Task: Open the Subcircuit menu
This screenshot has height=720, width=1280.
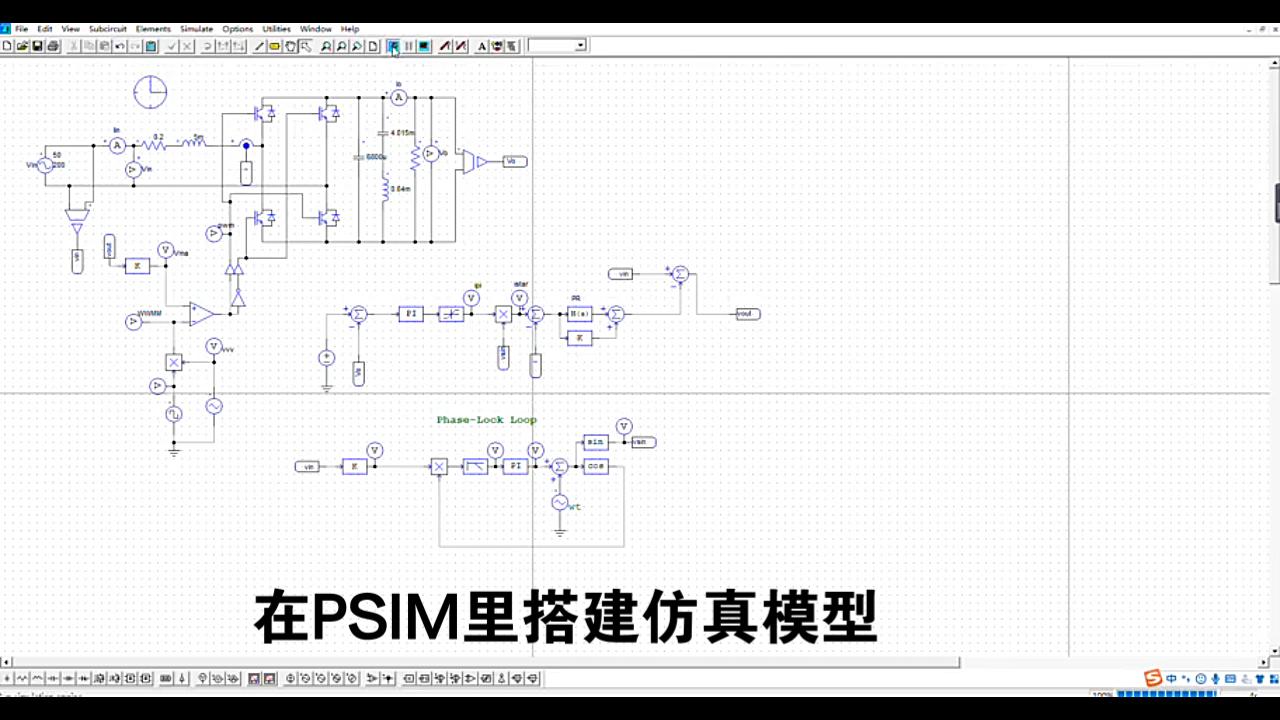Action: click(108, 29)
